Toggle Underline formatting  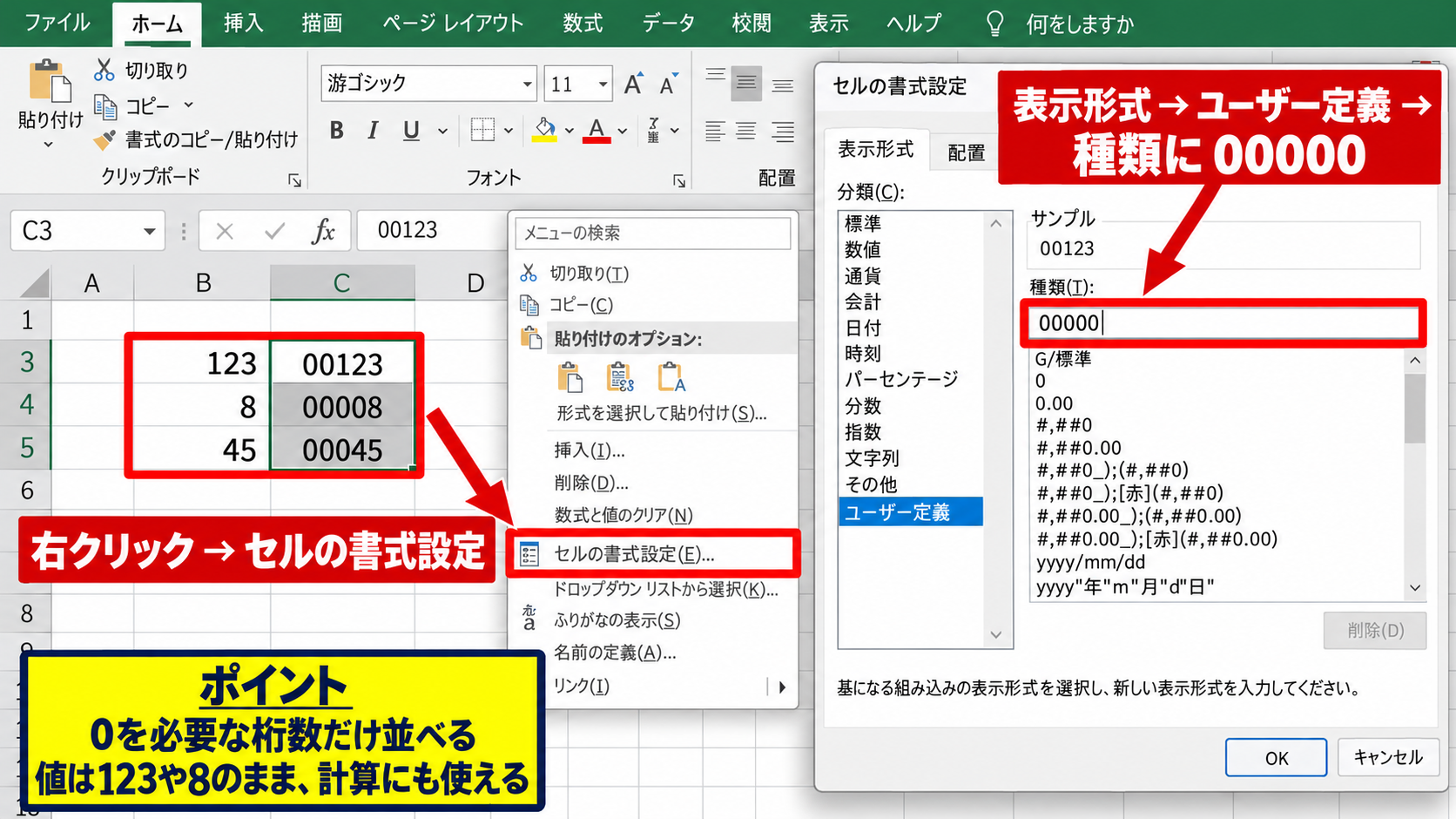coord(411,131)
